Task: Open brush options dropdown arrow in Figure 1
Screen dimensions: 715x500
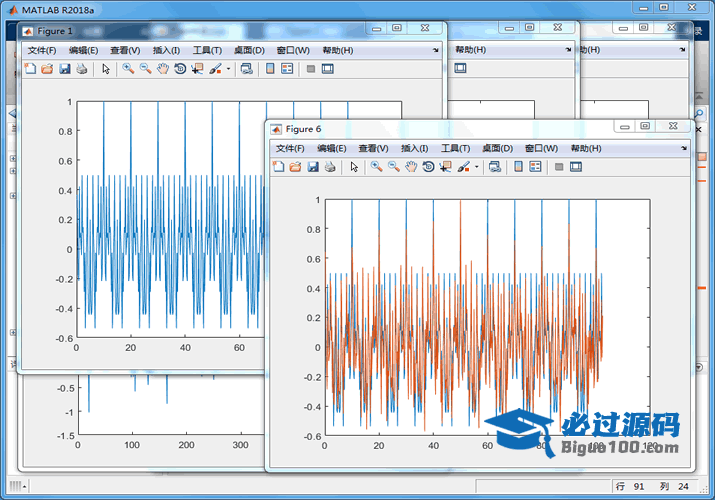Action: click(228, 69)
